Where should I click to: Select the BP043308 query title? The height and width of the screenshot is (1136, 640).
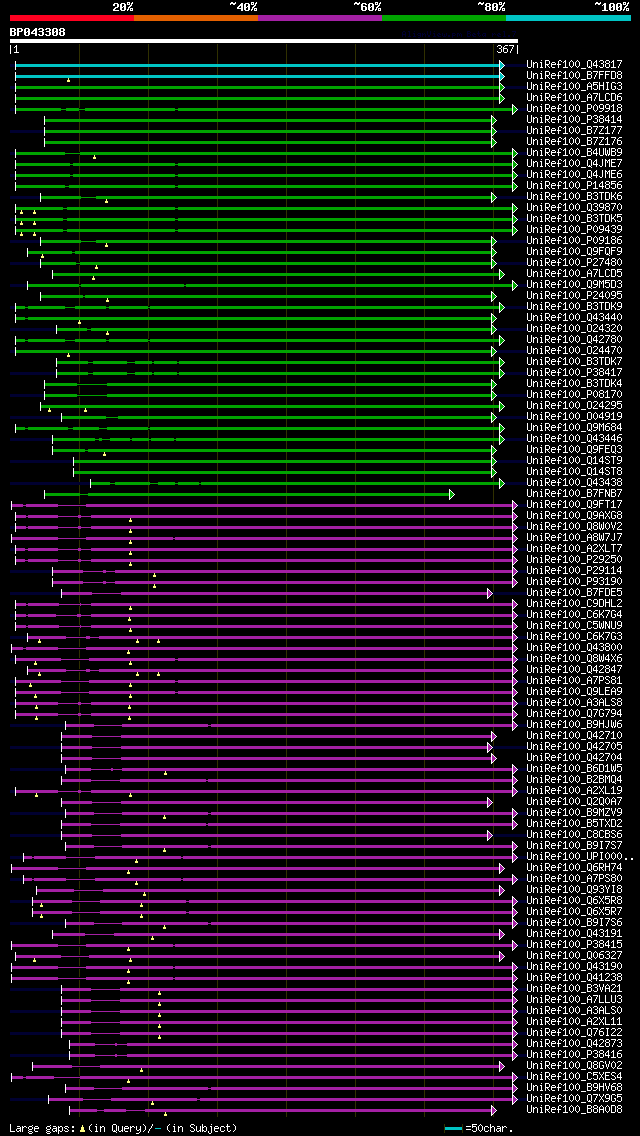[38, 32]
